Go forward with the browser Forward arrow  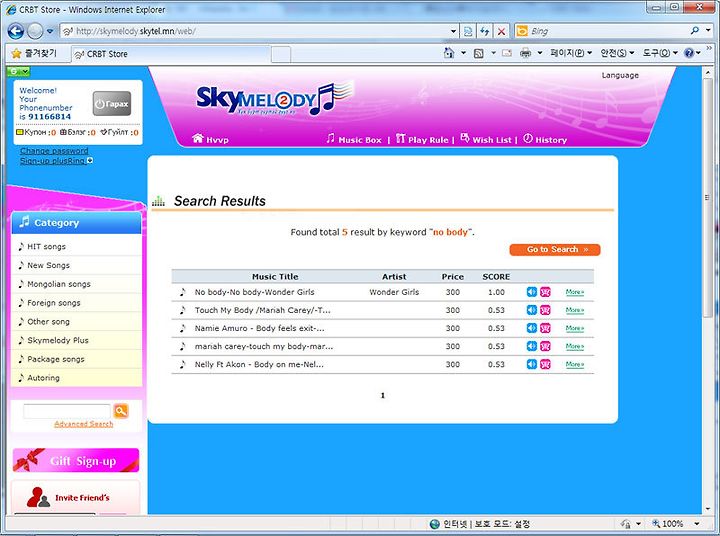35,31
